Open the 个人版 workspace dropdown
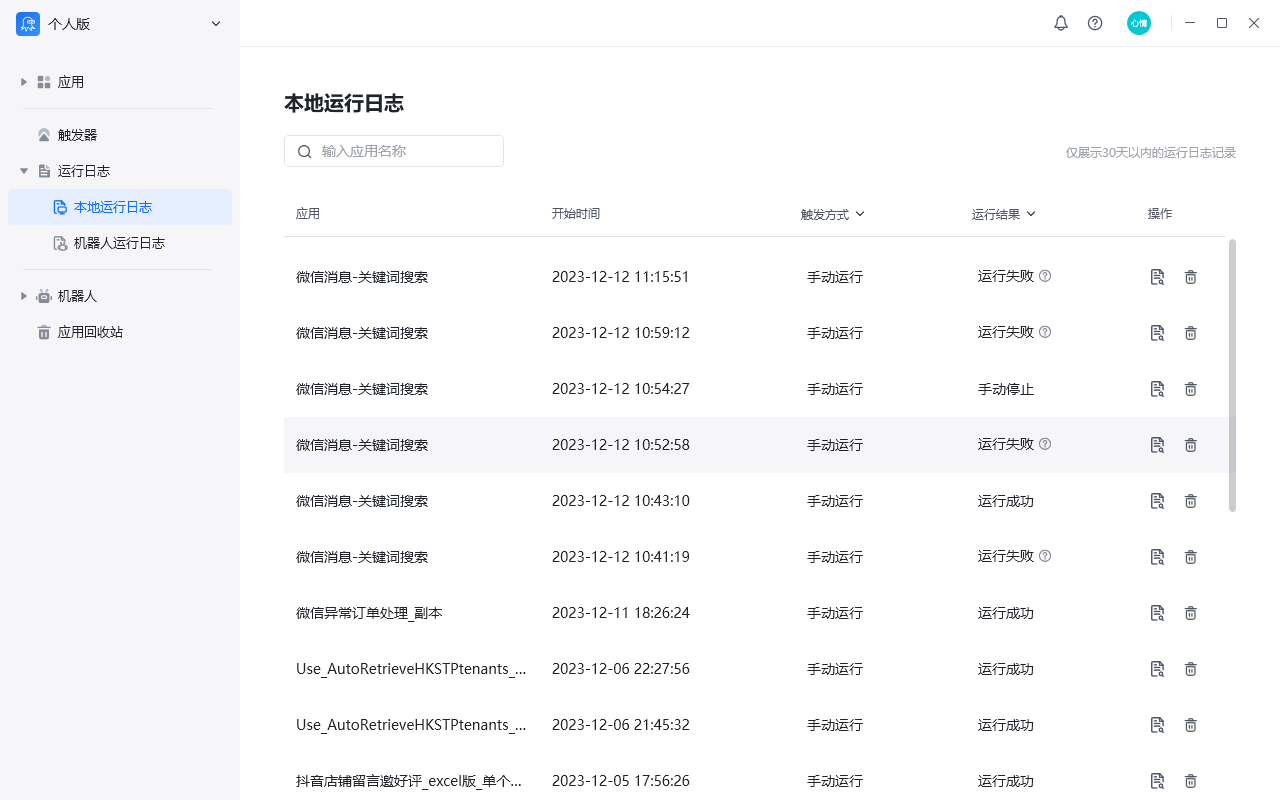This screenshot has width=1280, height=800. tap(215, 23)
